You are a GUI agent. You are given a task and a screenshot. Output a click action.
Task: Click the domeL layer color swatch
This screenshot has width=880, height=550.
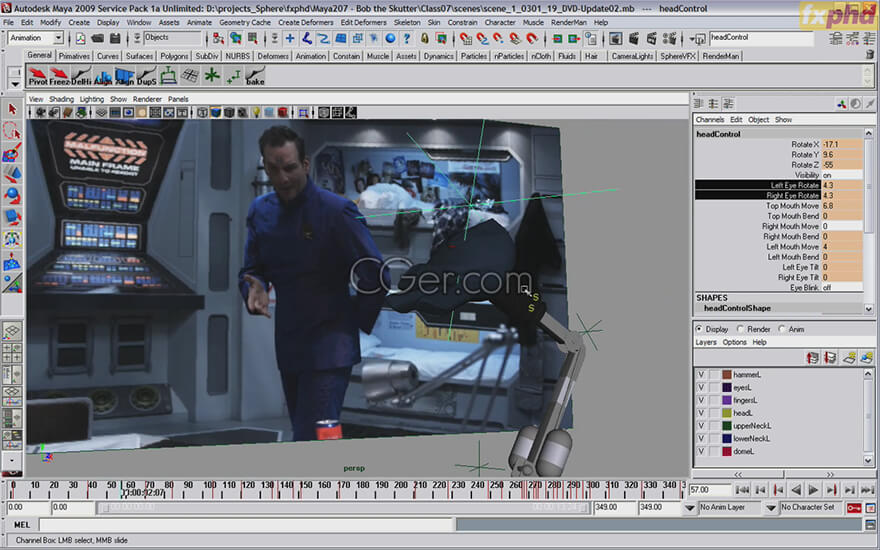727,451
